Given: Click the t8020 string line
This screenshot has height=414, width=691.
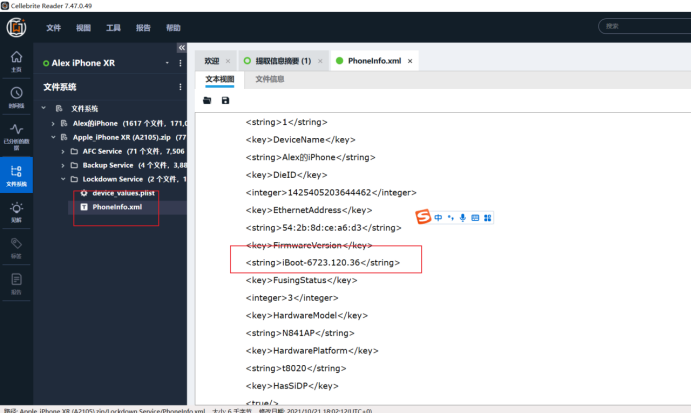Looking at the screenshot, I should [296, 368].
